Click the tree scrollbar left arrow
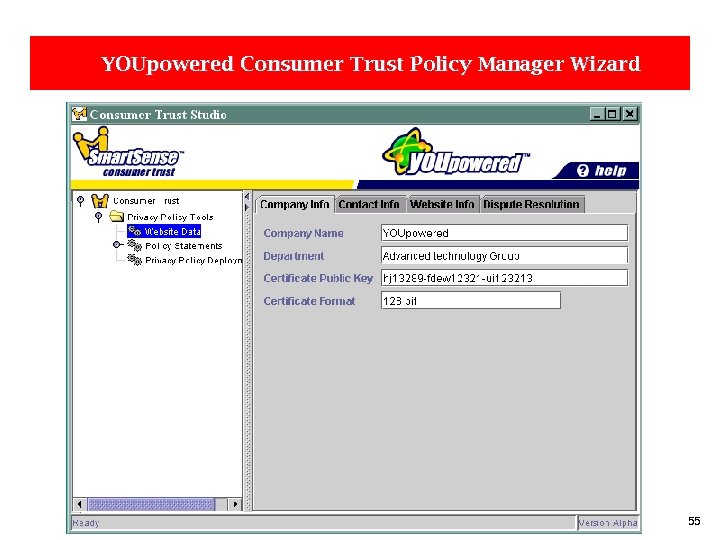The height and width of the screenshot is (540, 720). point(79,504)
